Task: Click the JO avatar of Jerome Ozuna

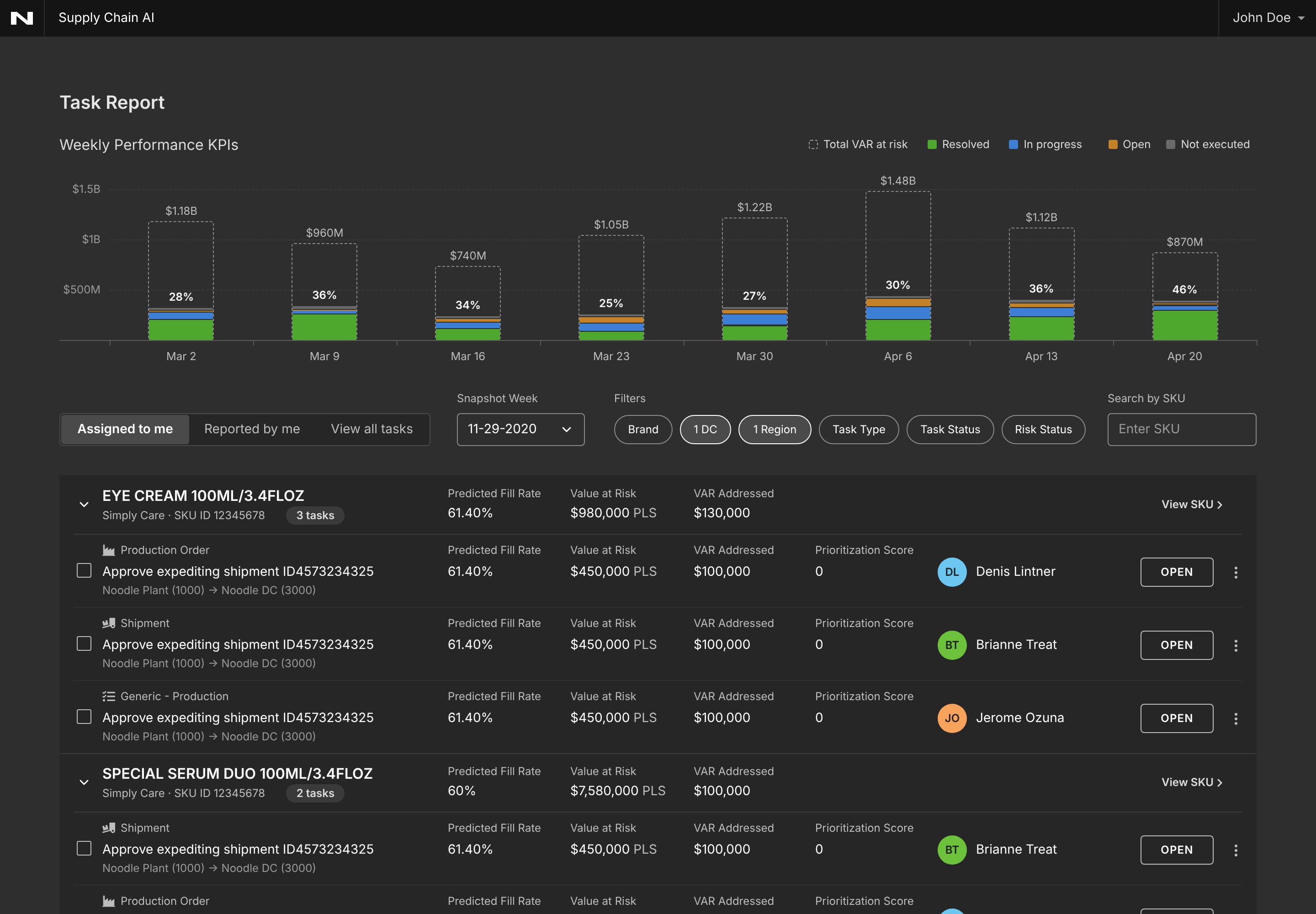Action: tap(952, 719)
